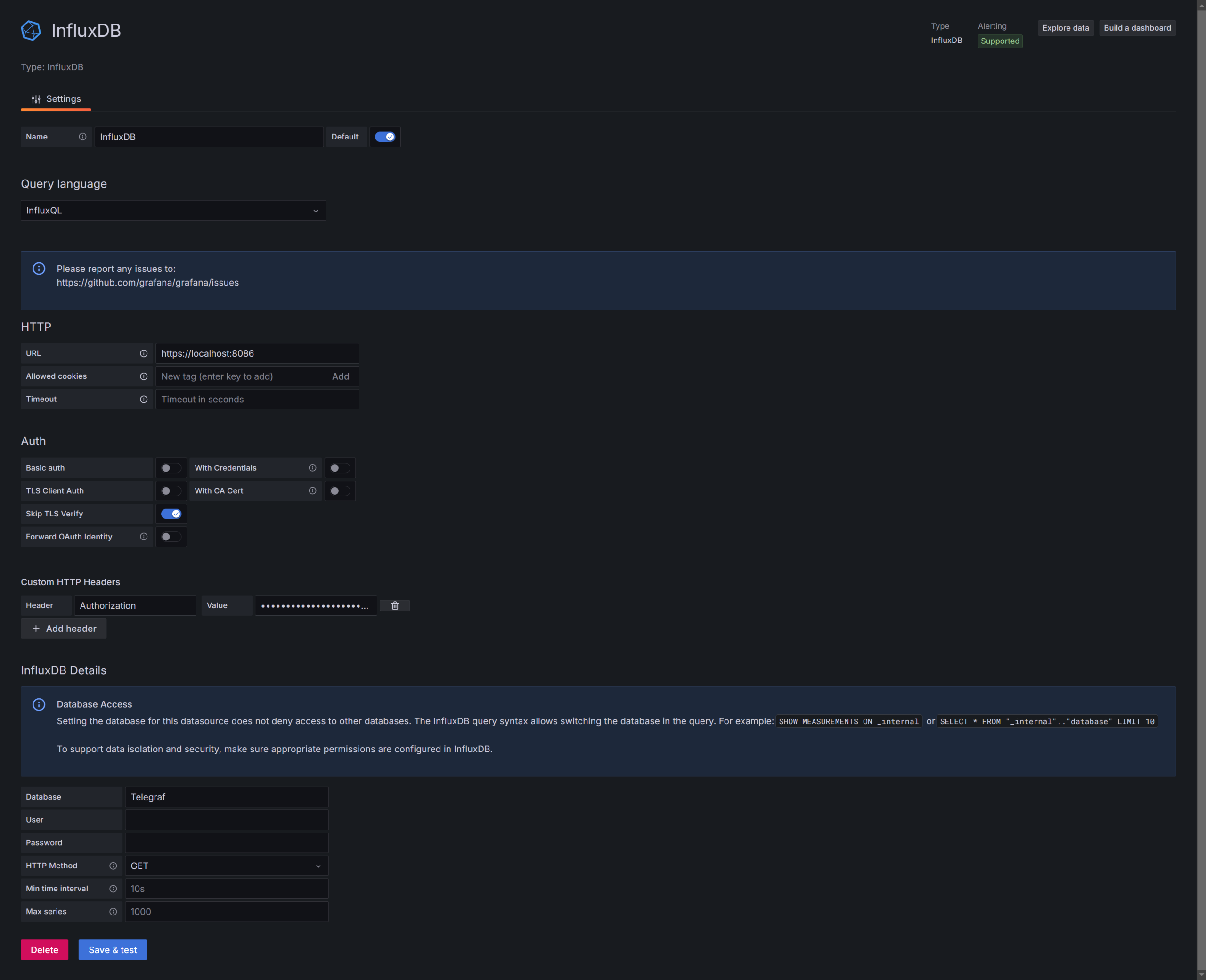Click the Database field containing Telegraf
Screen dimensions: 1206x980
point(227,797)
